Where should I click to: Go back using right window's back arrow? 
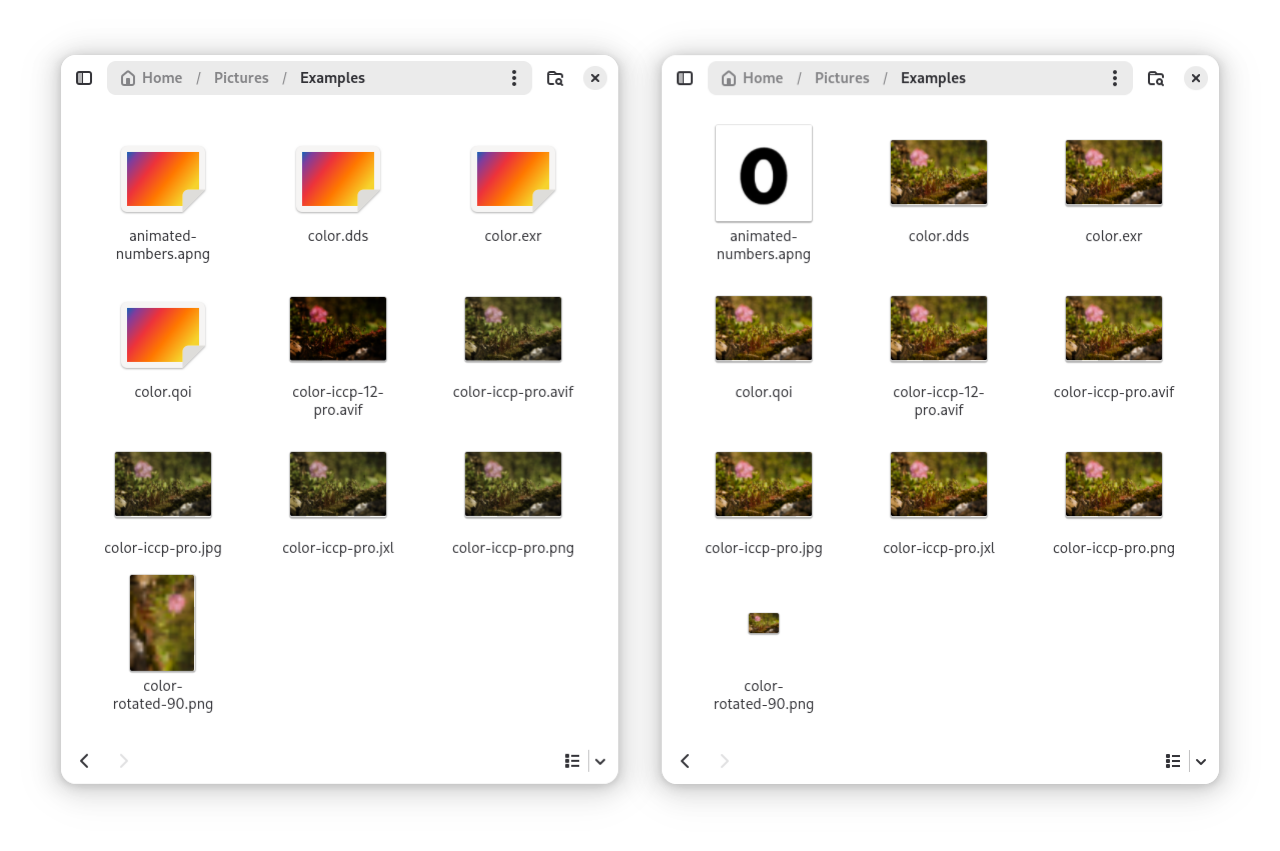point(686,761)
